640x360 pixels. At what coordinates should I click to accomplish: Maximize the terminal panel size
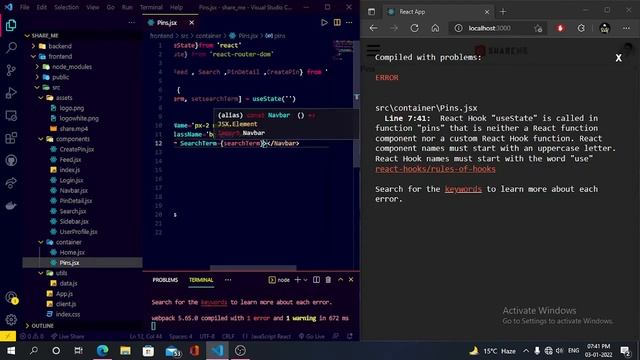pos(340,280)
